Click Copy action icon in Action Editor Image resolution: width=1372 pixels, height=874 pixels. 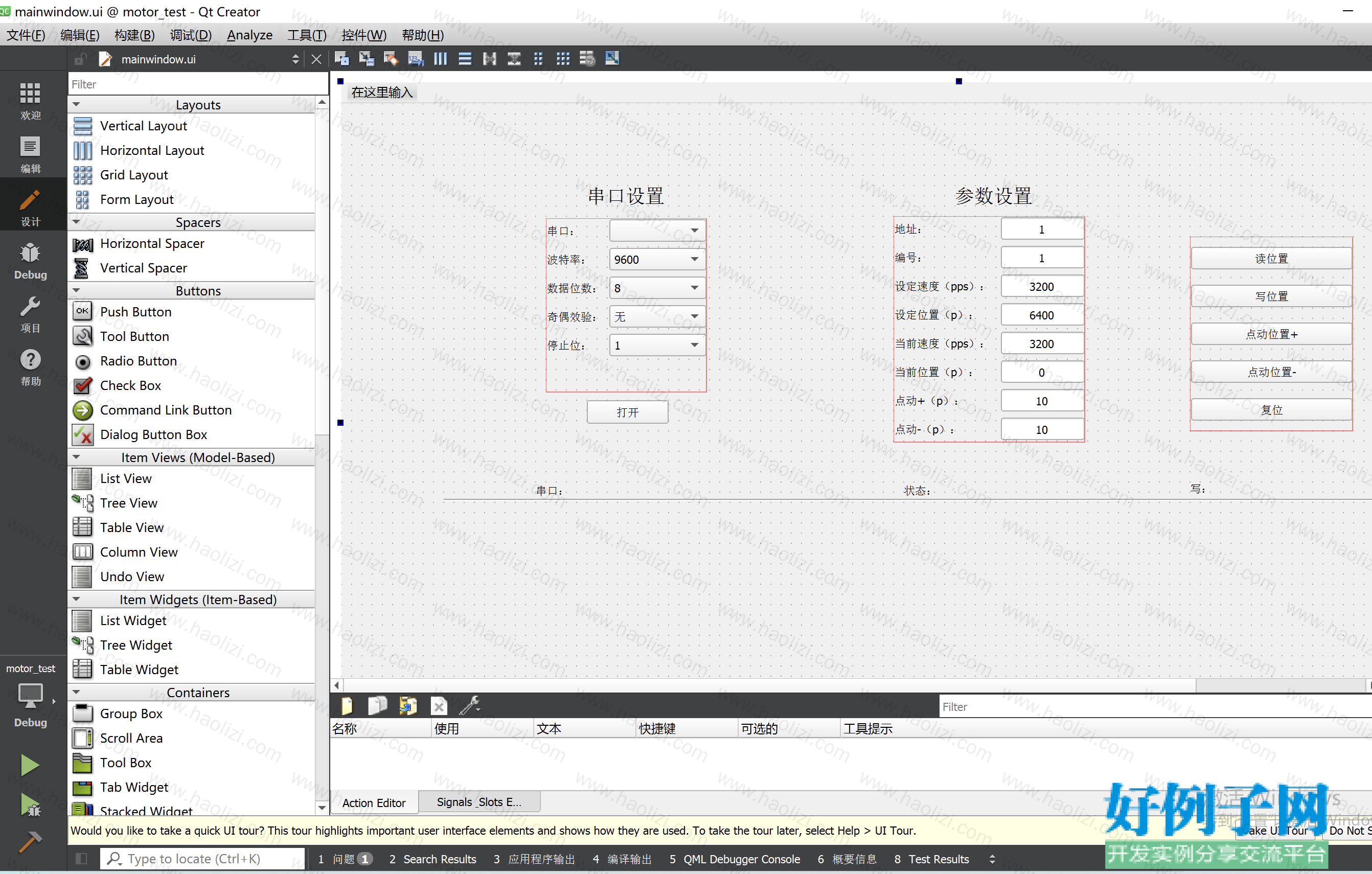coord(377,706)
